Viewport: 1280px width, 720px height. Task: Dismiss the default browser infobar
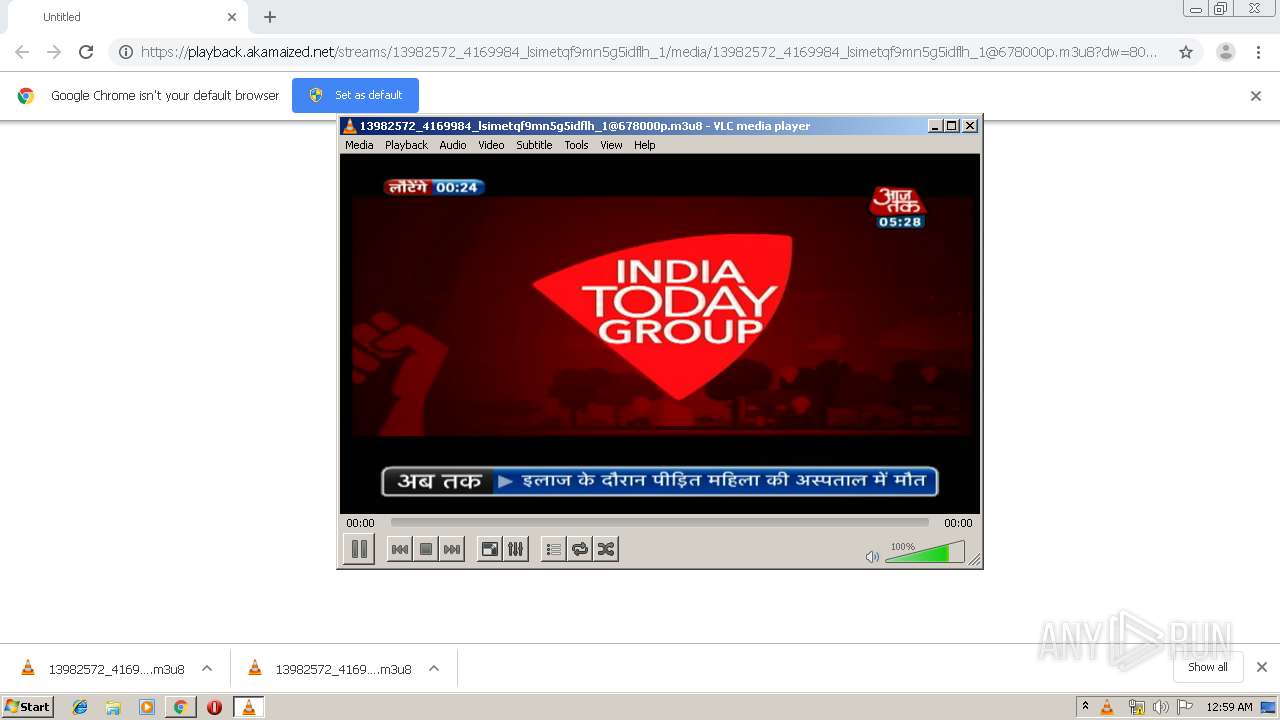[1256, 96]
